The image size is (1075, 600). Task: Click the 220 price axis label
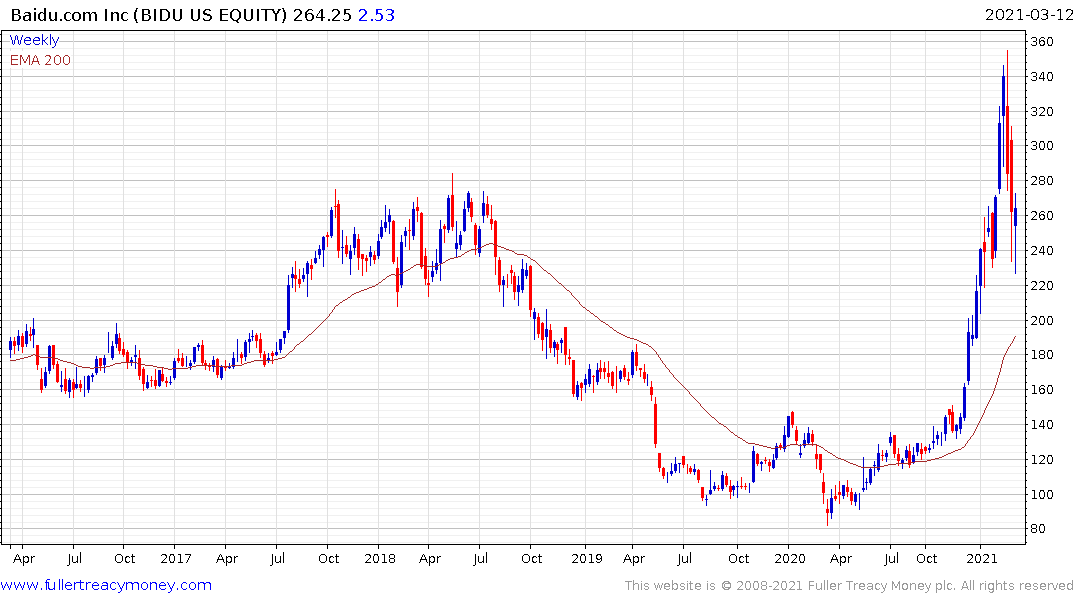coord(1042,286)
